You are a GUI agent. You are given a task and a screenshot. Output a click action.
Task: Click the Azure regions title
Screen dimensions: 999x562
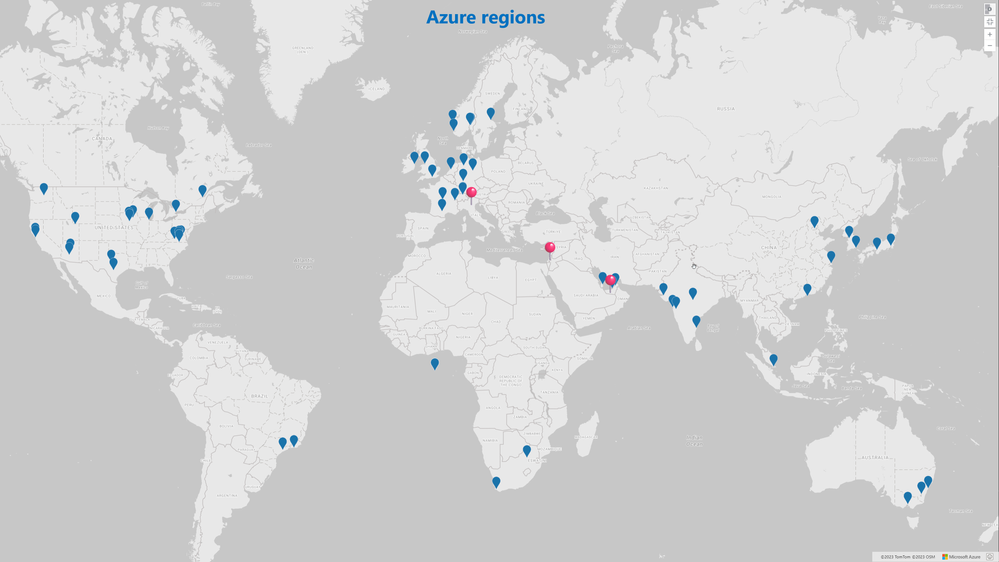[485, 17]
